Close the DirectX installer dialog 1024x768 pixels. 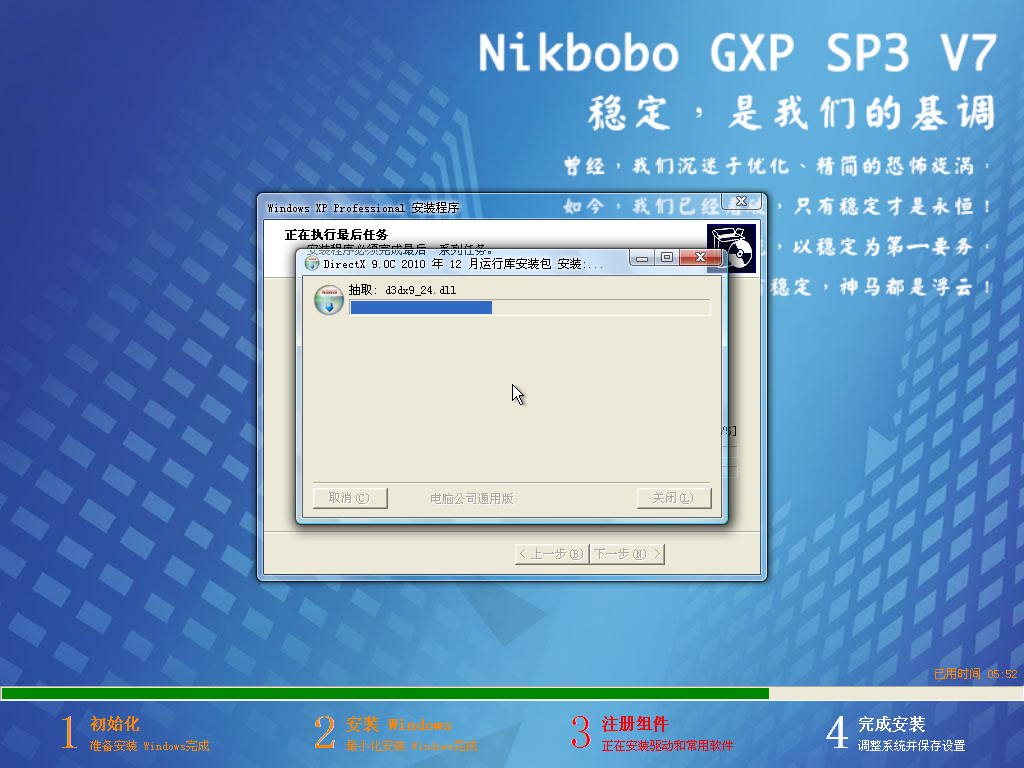coord(699,257)
